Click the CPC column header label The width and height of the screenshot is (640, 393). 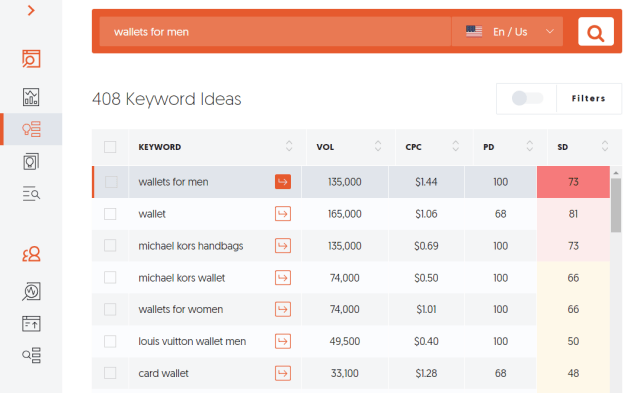coord(413,147)
